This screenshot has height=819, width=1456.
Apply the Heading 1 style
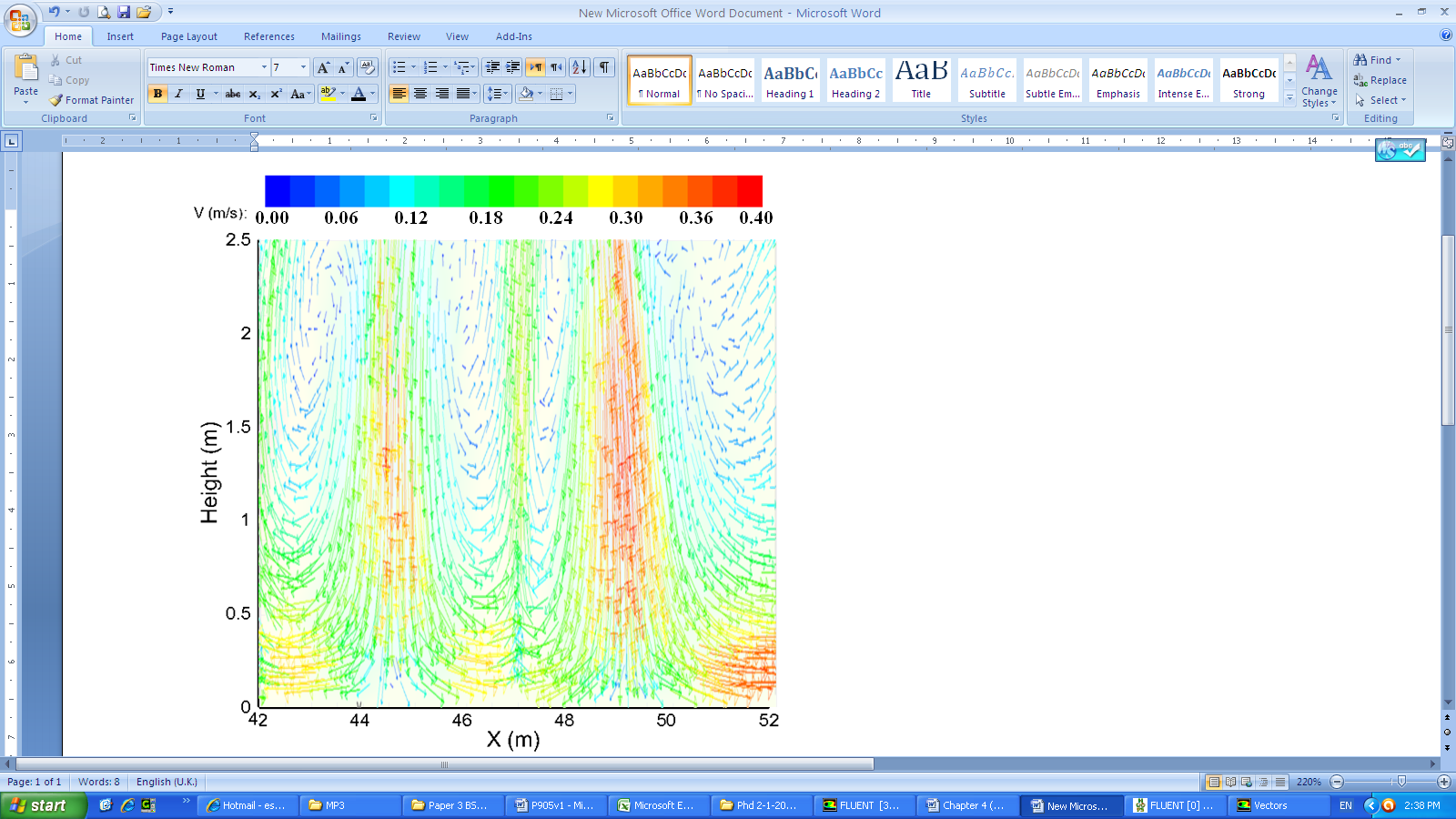[790, 80]
